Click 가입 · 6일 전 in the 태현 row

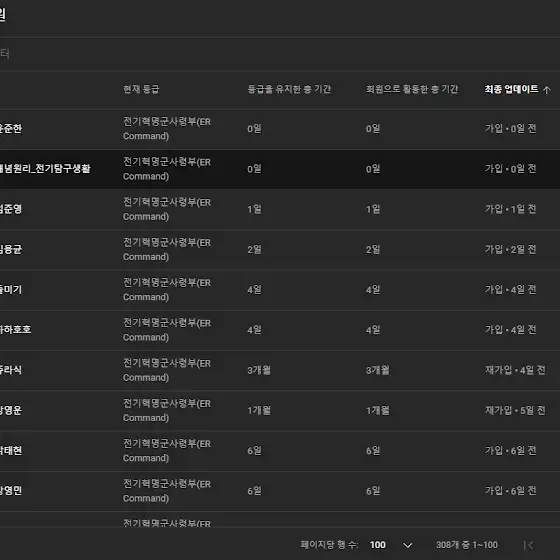510,451
